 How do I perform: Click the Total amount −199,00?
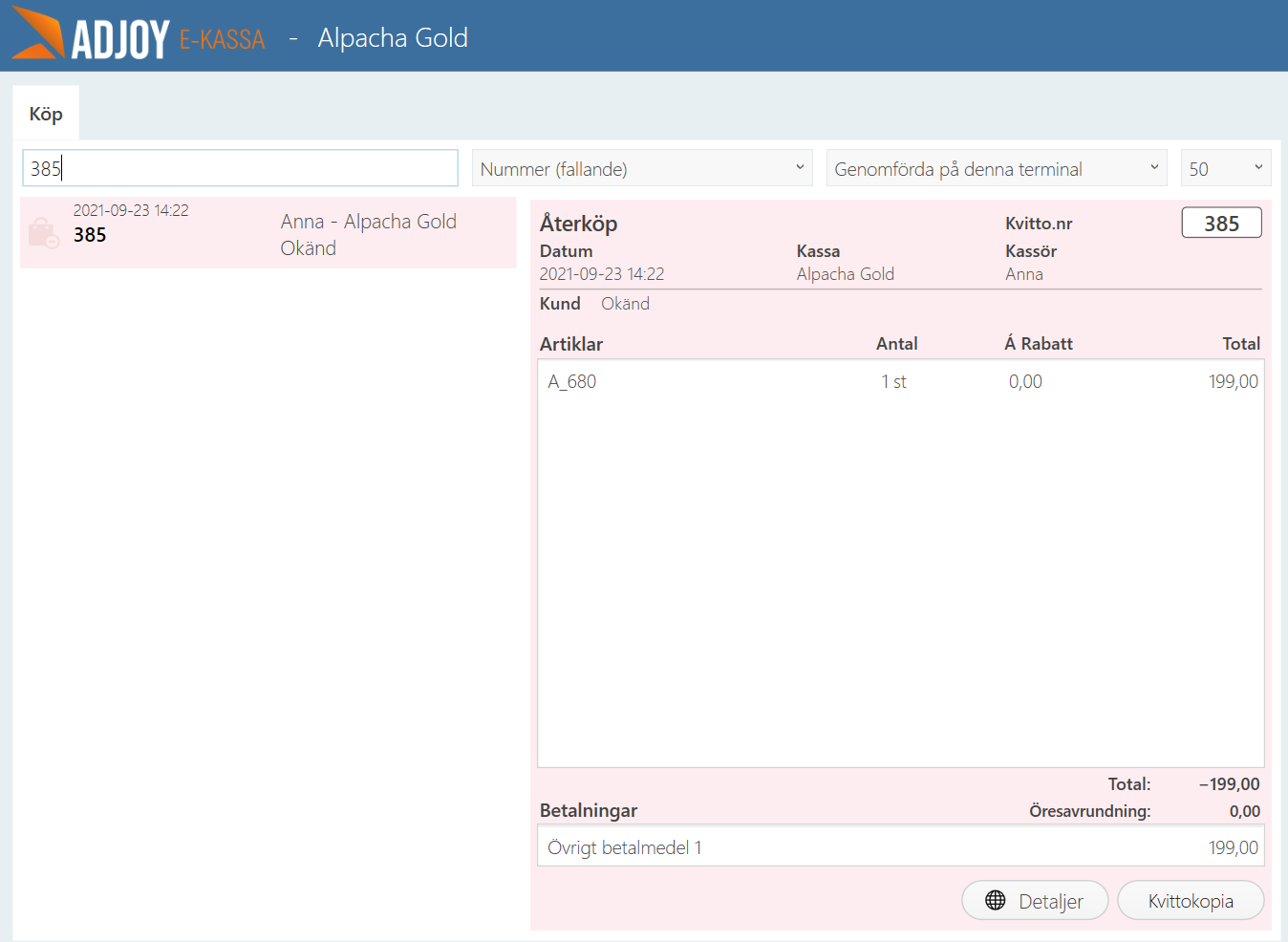pos(1230,784)
